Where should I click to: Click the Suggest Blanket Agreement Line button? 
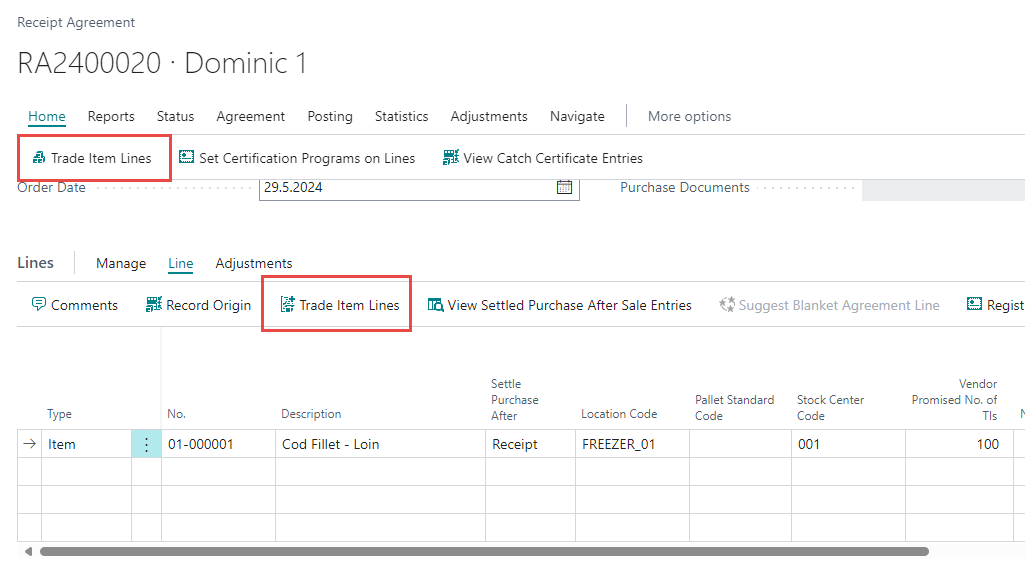click(x=829, y=305)
